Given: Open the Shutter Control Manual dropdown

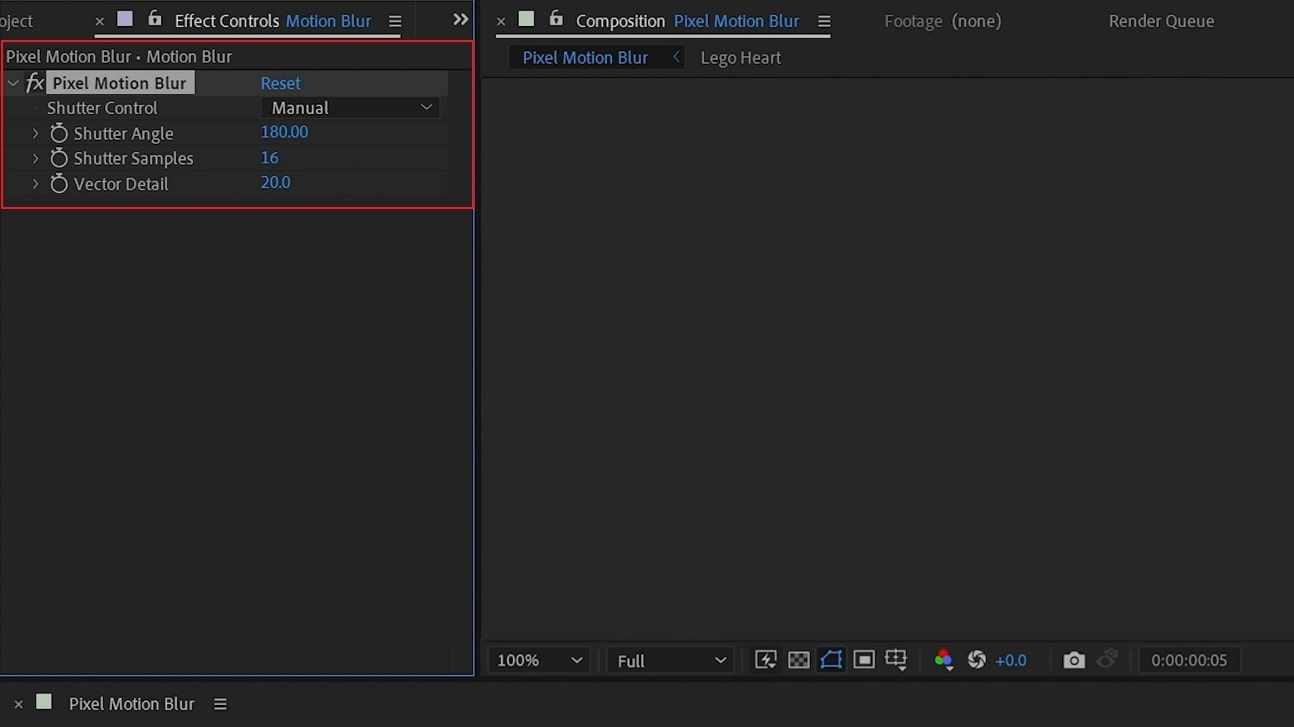Looking at the screenshot, I should coord(350,107).
